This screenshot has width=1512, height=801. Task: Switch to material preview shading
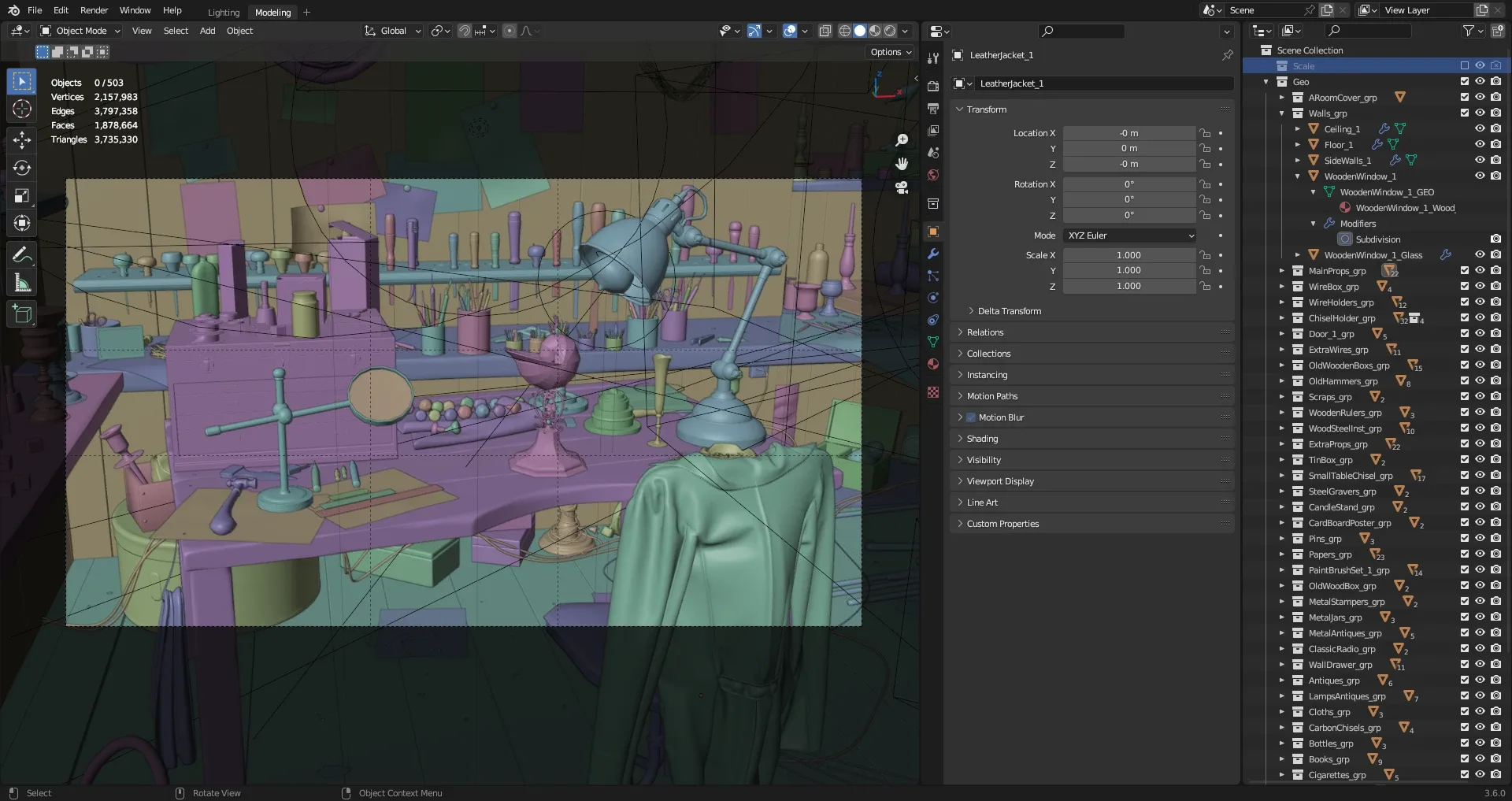click(875, 31)
